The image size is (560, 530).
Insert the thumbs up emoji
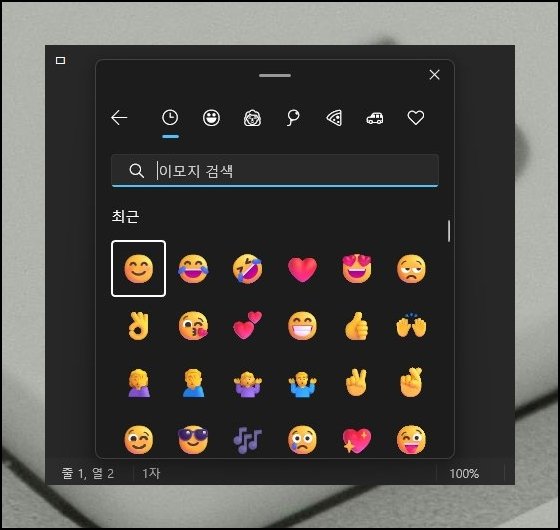click(x=357, y=326)
